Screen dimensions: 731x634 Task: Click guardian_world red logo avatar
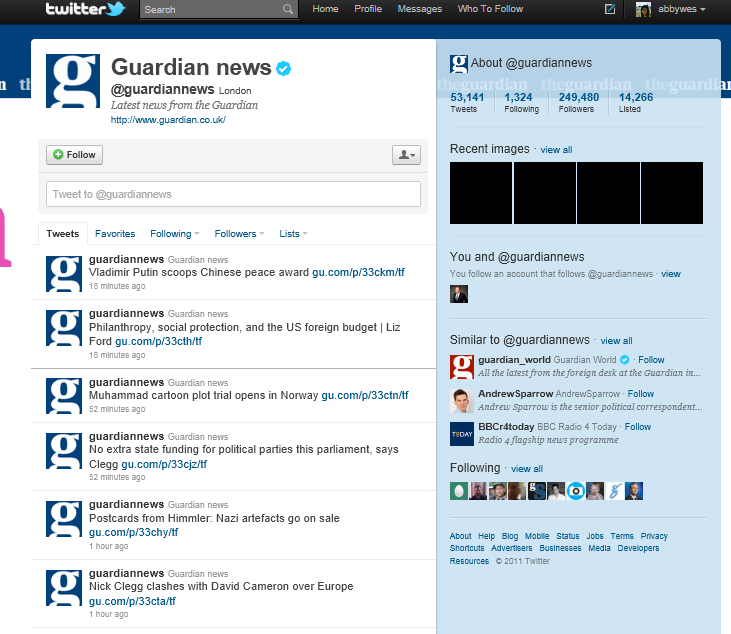[462, 366]
